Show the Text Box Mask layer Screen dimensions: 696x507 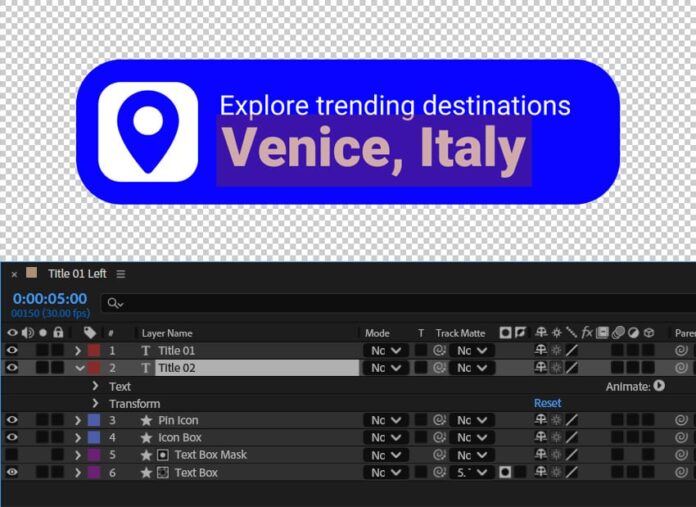(12, 455)
